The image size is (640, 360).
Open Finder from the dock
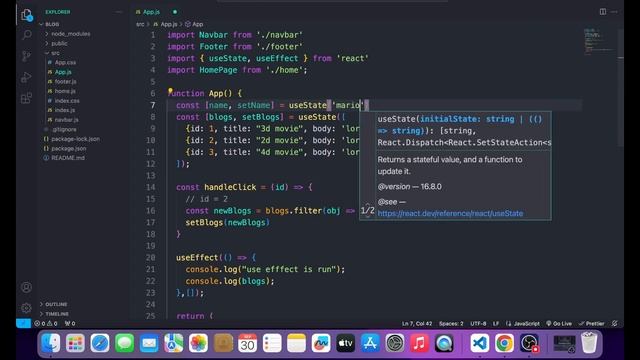51,343
